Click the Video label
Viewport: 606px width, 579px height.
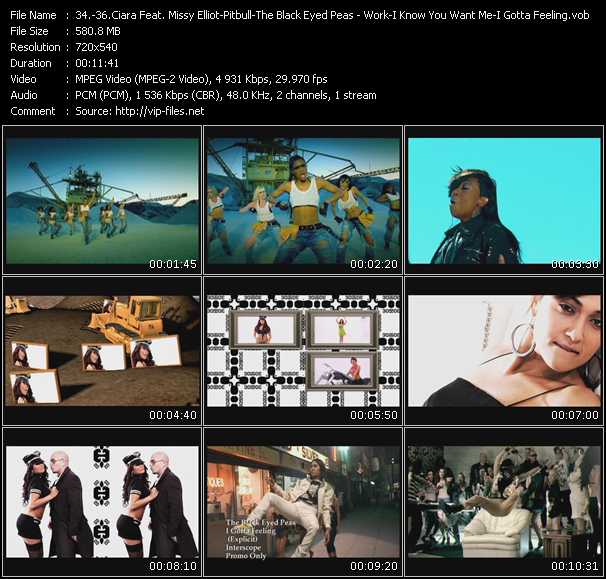(23, 79)
